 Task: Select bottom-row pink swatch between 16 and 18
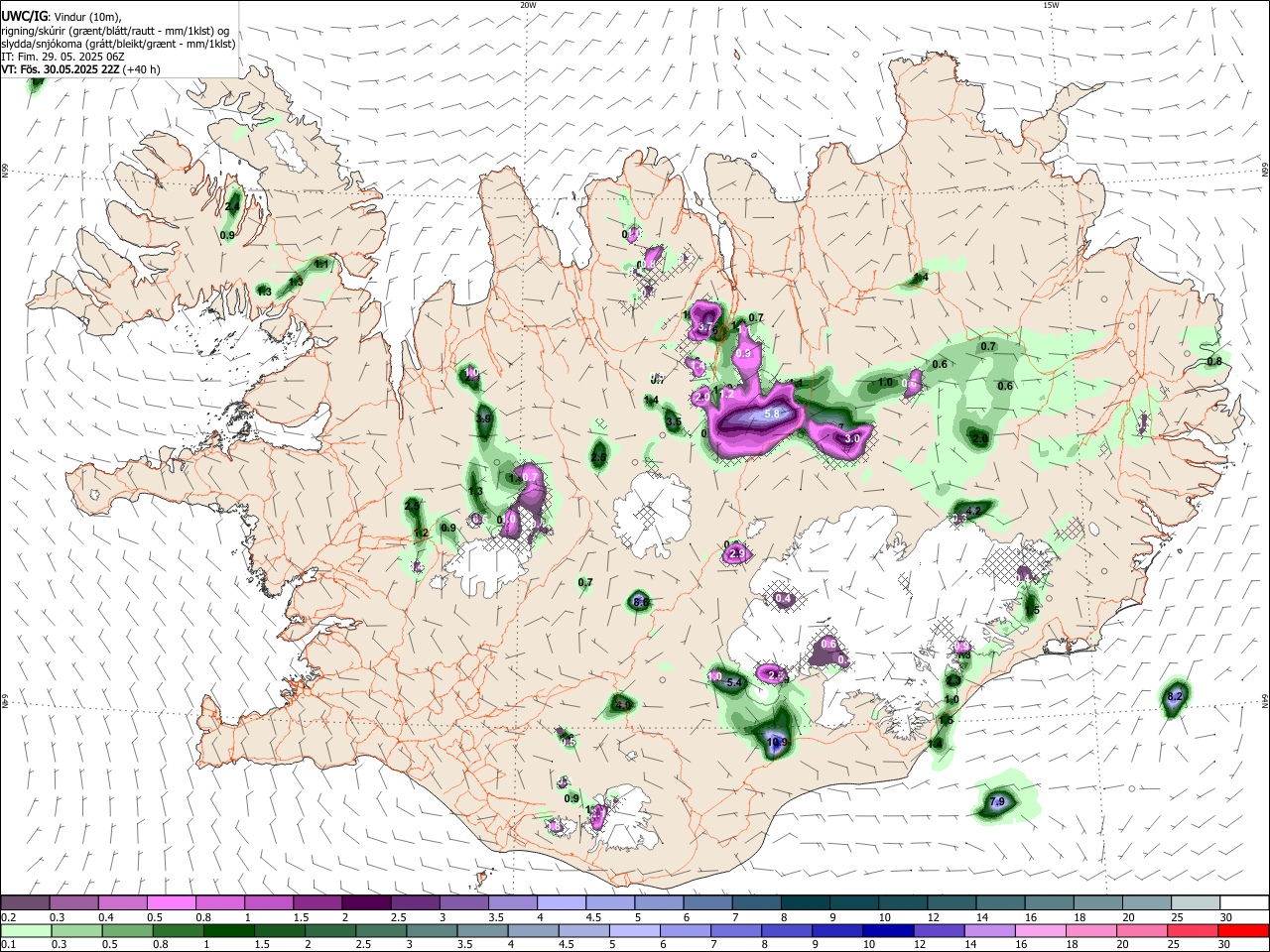pyautogui.click(x=1039, y=930)
